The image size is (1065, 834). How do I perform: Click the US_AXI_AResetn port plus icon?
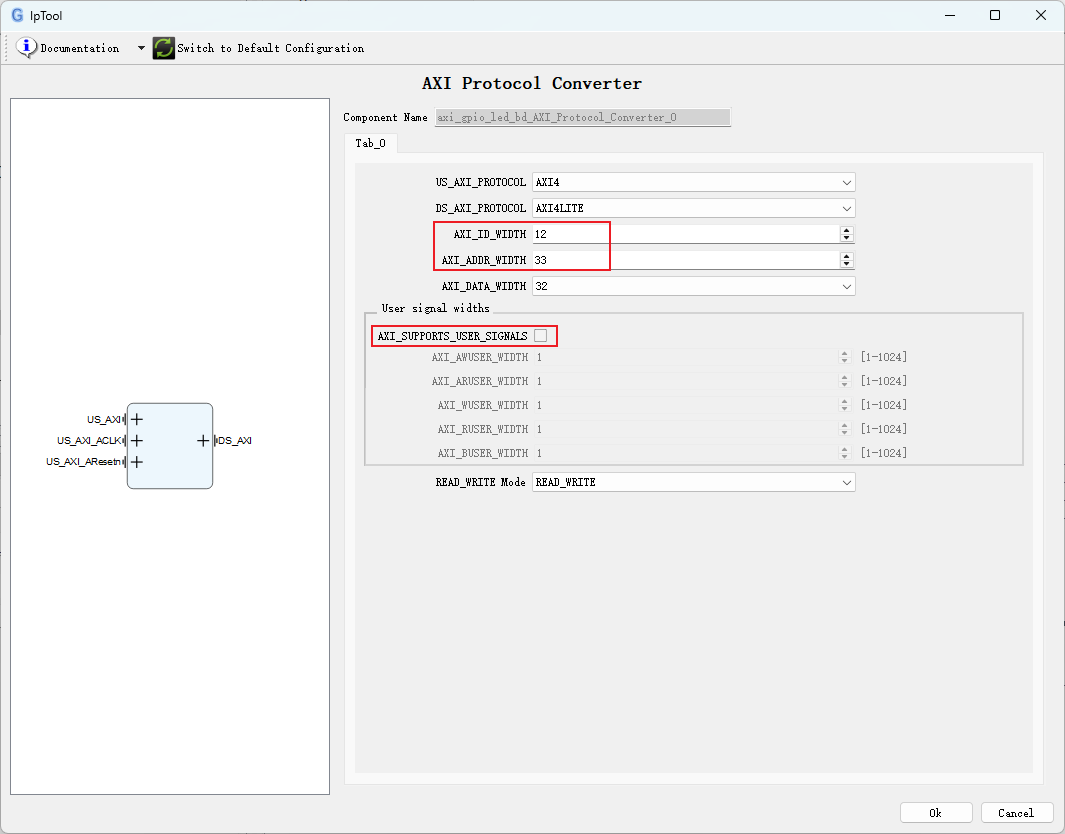pos(137,462)
